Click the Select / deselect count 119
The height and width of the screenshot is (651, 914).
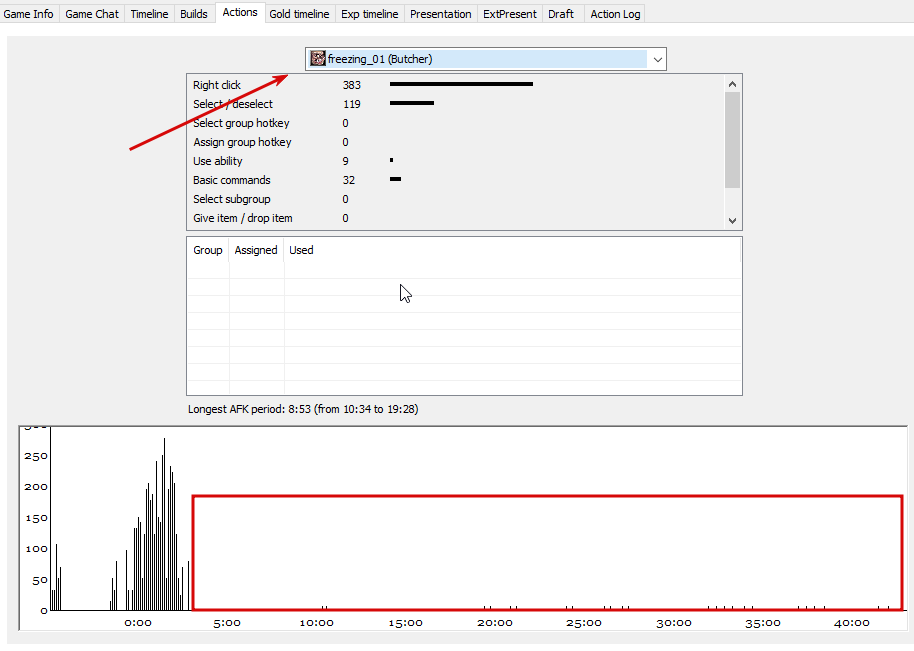351,104
